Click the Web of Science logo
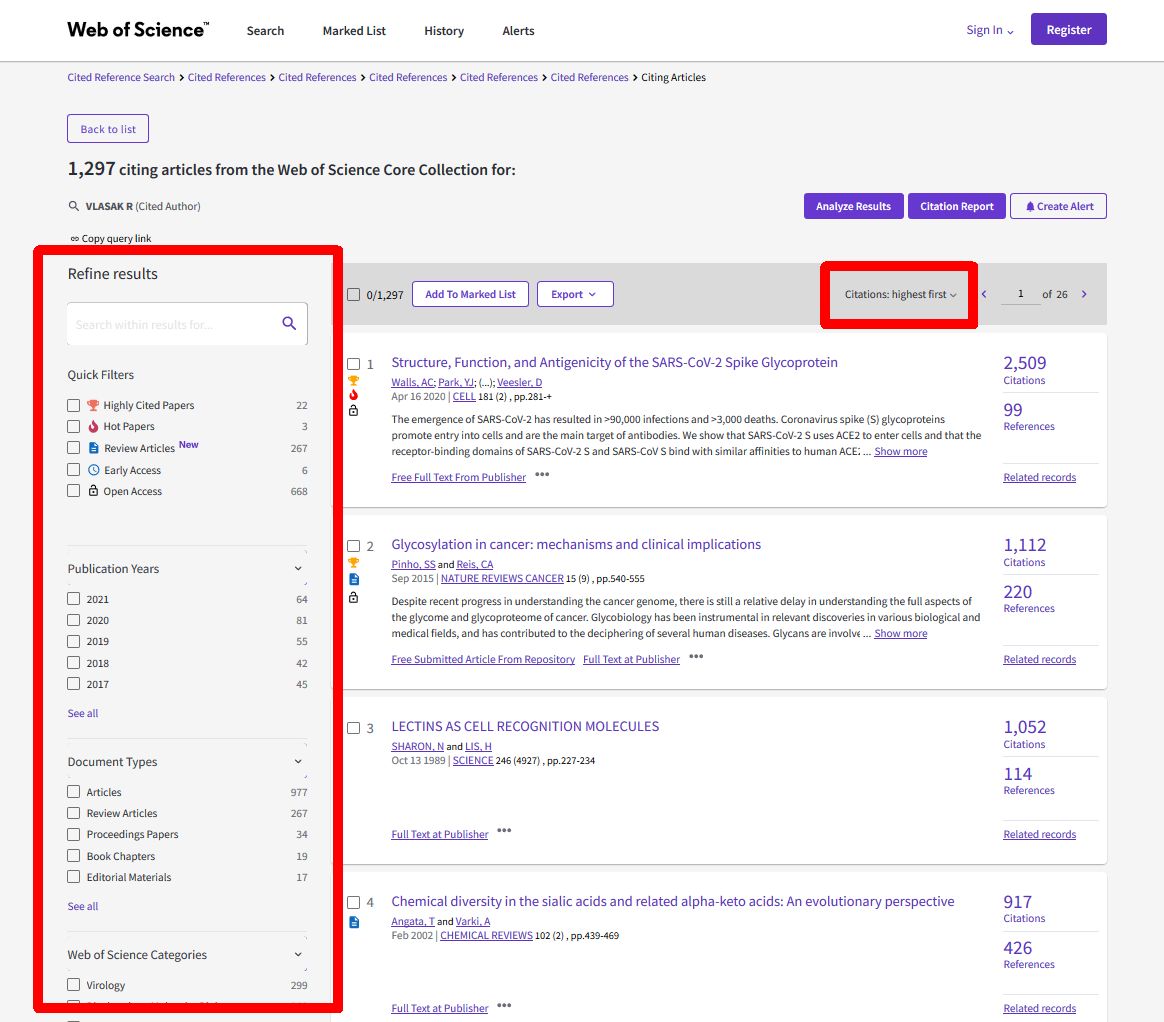The width and height of the screenshot is (1164, 1022). pyautogui.click(x=138, y=30)
